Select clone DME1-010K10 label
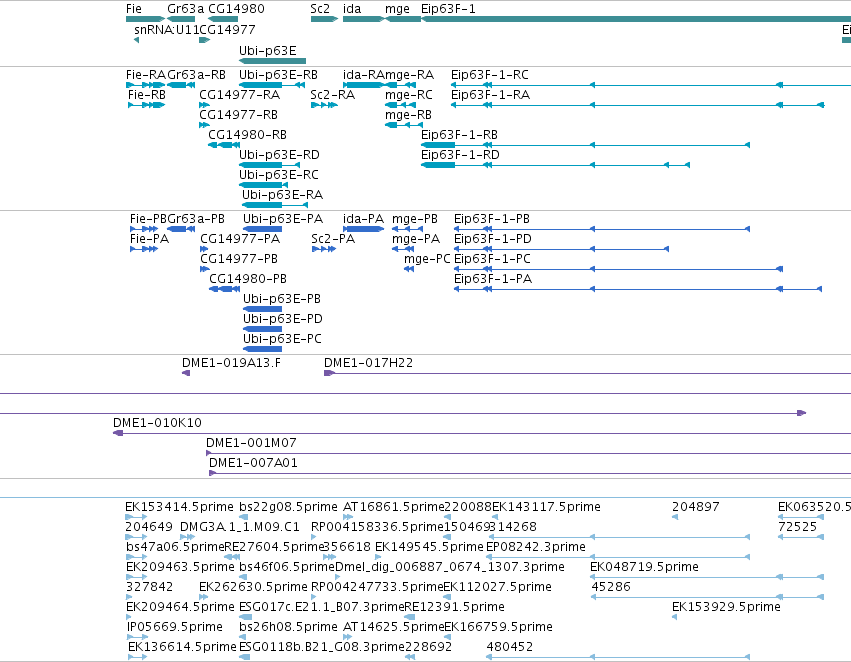 pyautogui.click(x=157, y=422)
